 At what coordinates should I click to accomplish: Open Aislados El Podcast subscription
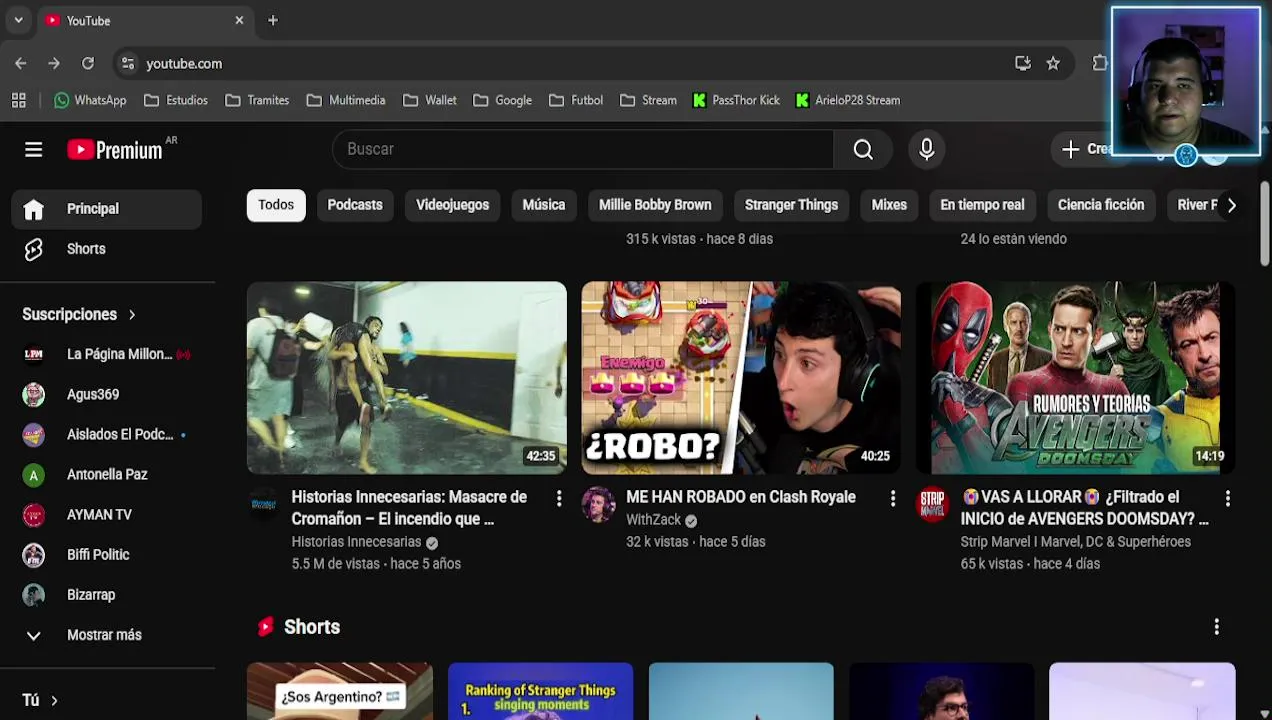tap(106, 434)
